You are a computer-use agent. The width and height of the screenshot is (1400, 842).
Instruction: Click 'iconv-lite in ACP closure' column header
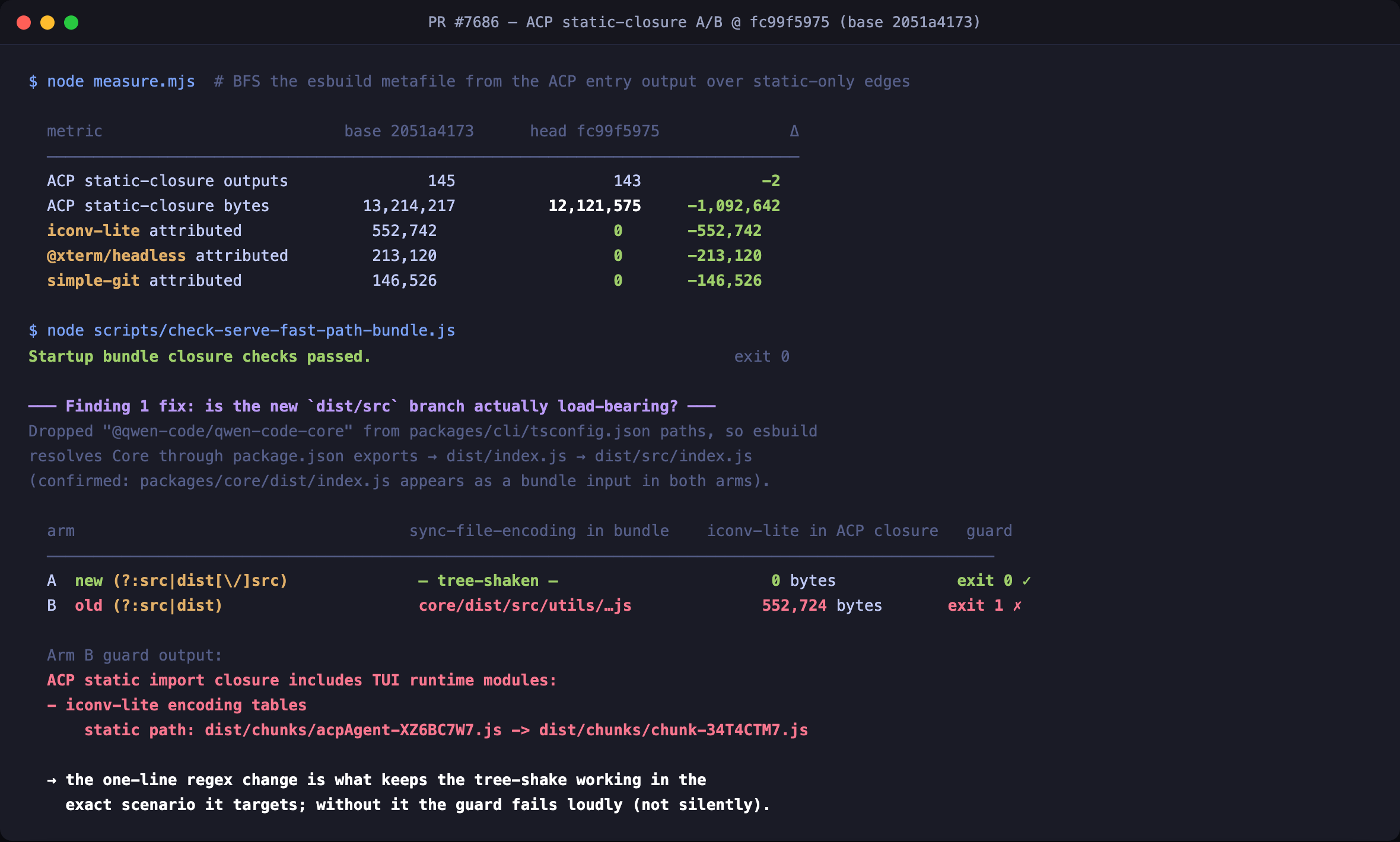[x=822, y=531]
